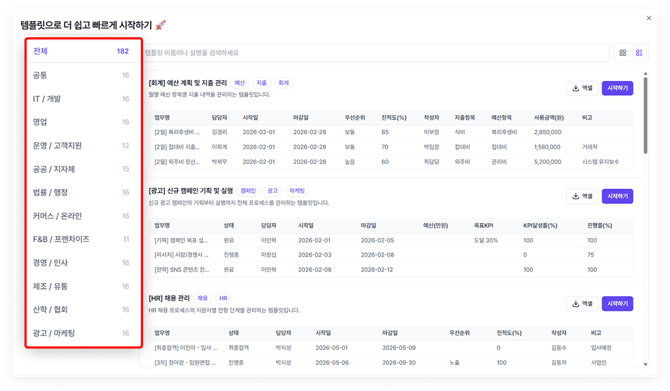Open the 산학 / 협회 category
The height and width of the screenshot is (391, 670).
point(83,309)
